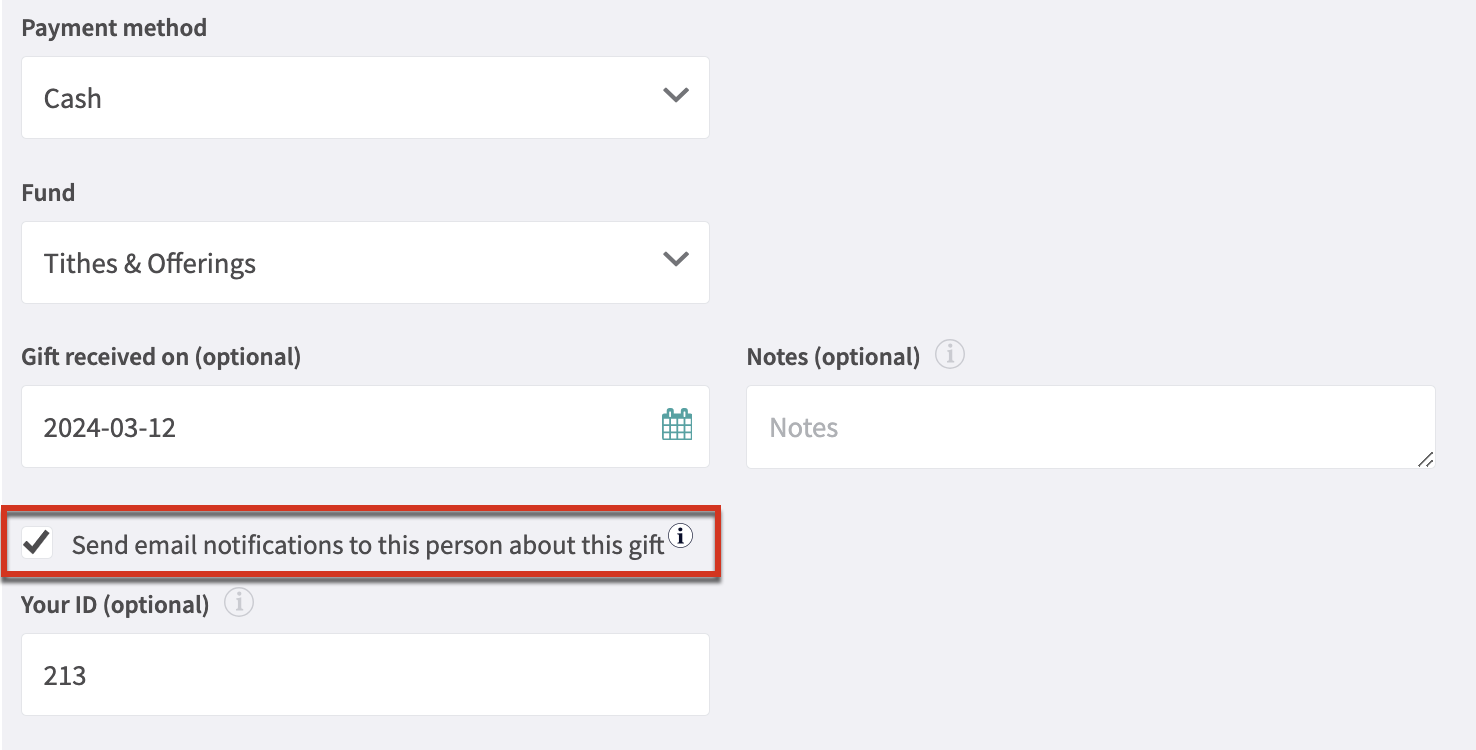The image size is (1476, 750).
Task: Open the Fund dropdown showing Tithes & Offerings
Action: coord(365,263)
